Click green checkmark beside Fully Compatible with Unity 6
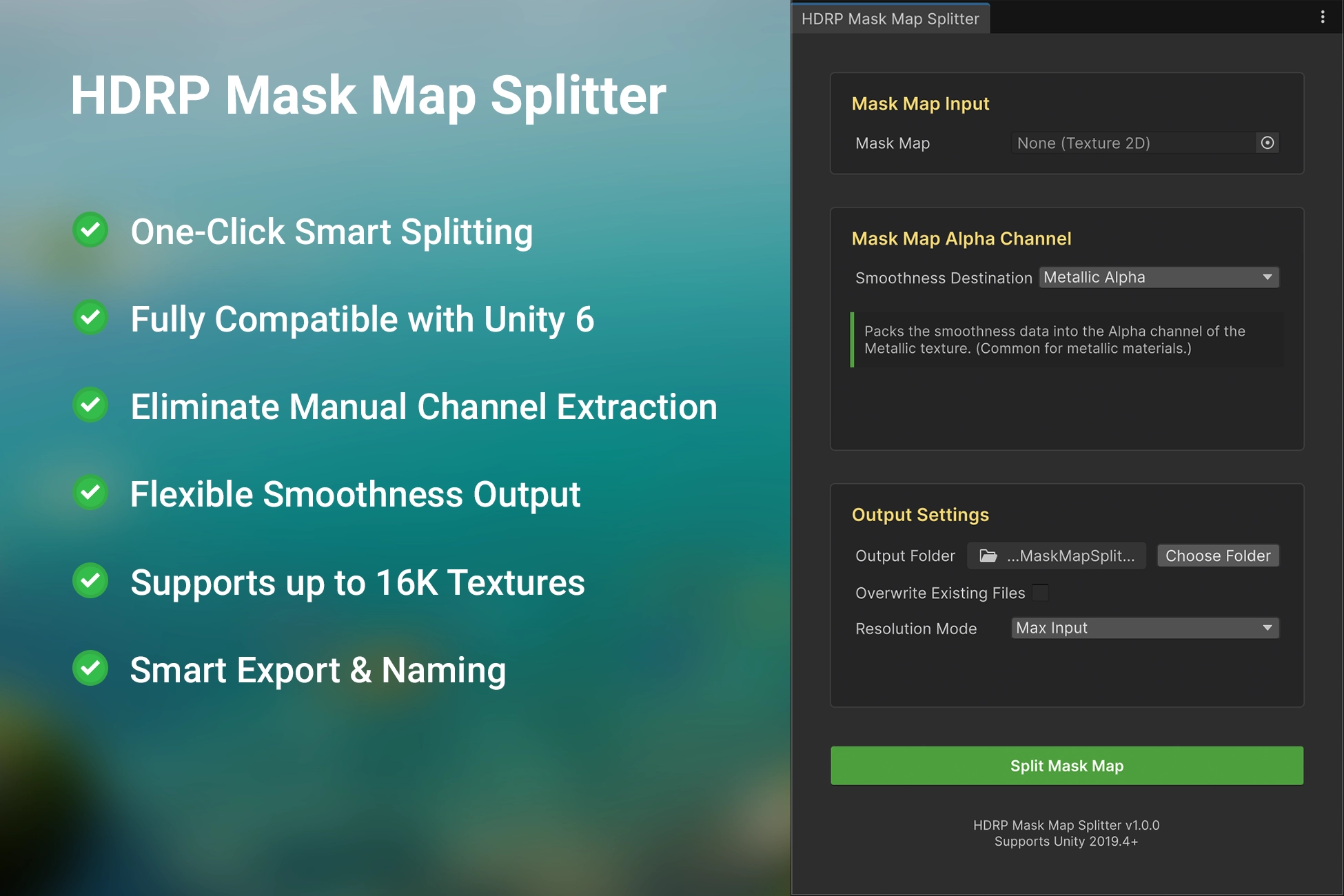 (x=90, y=318)
